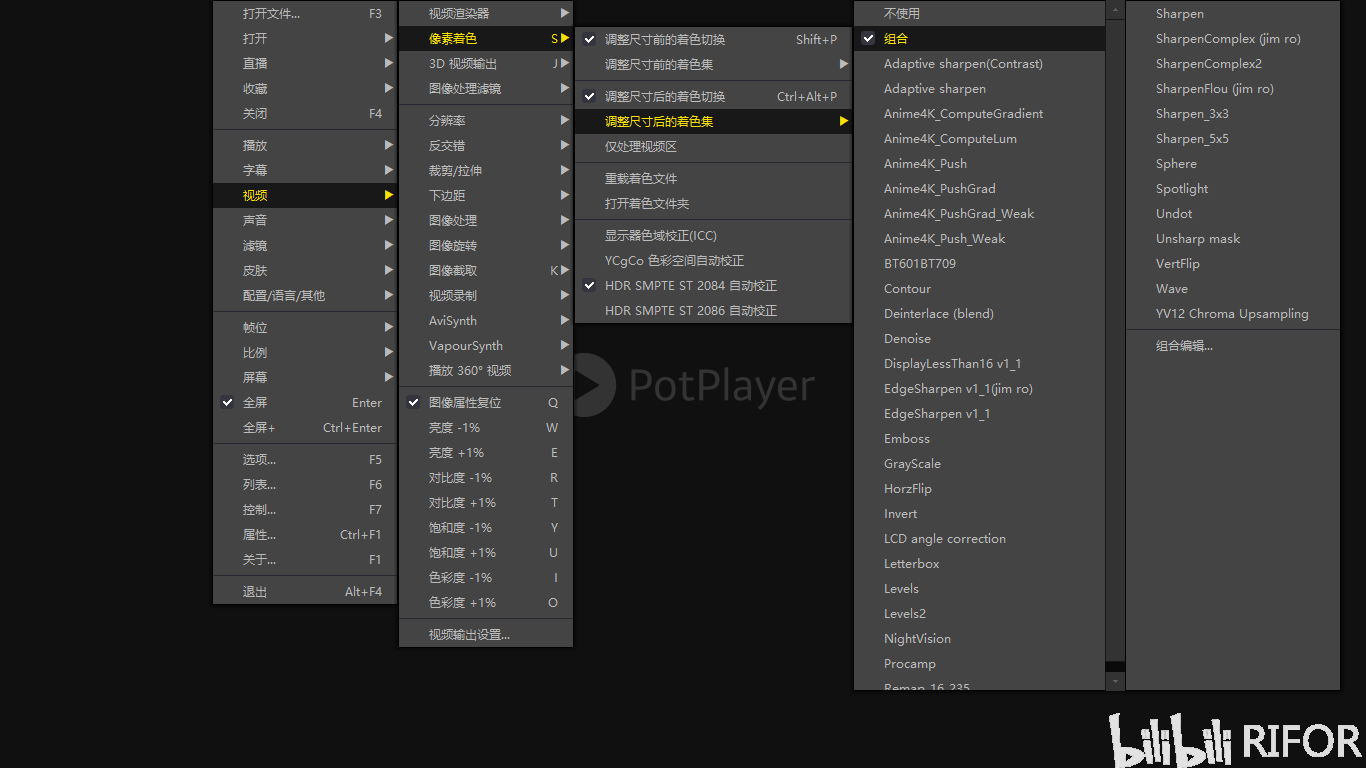Select 不使用 shader option
The width and height of the screenshot is (1366, 768).
pos(980,13)
